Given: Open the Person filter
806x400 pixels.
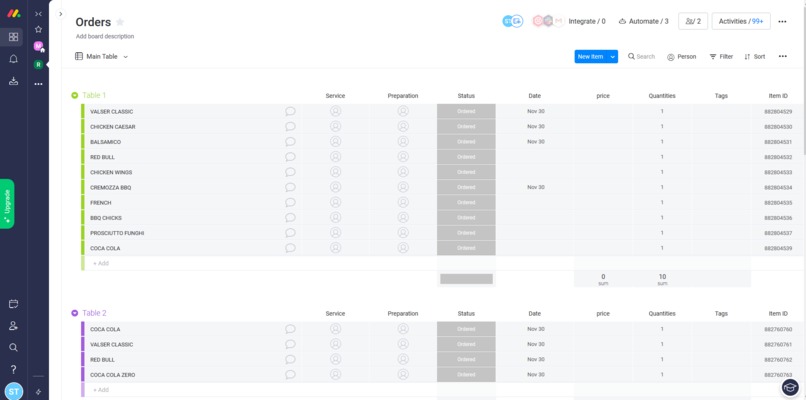Looking at the screenshot, I should tap(682, 57).
